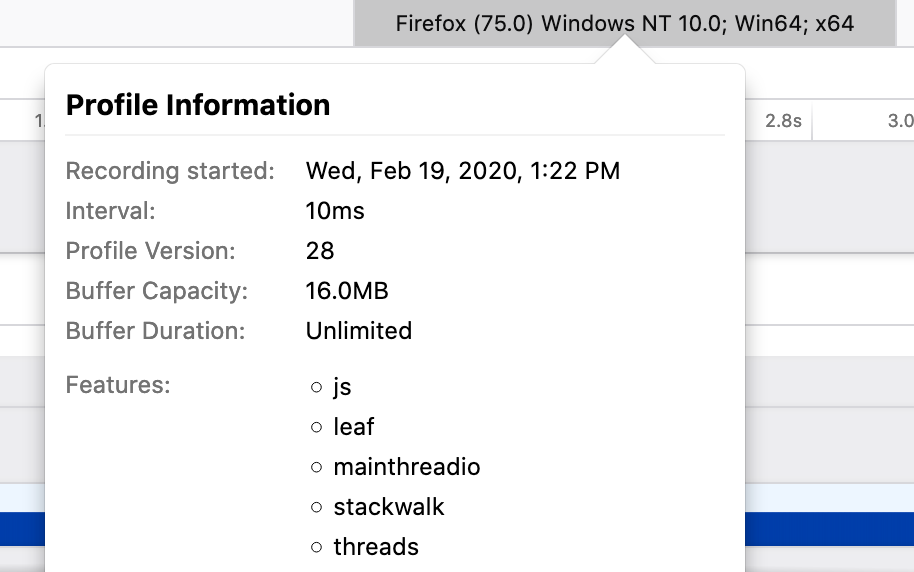Click the 2.8s mark on the timeline ruler

[783, 121]
